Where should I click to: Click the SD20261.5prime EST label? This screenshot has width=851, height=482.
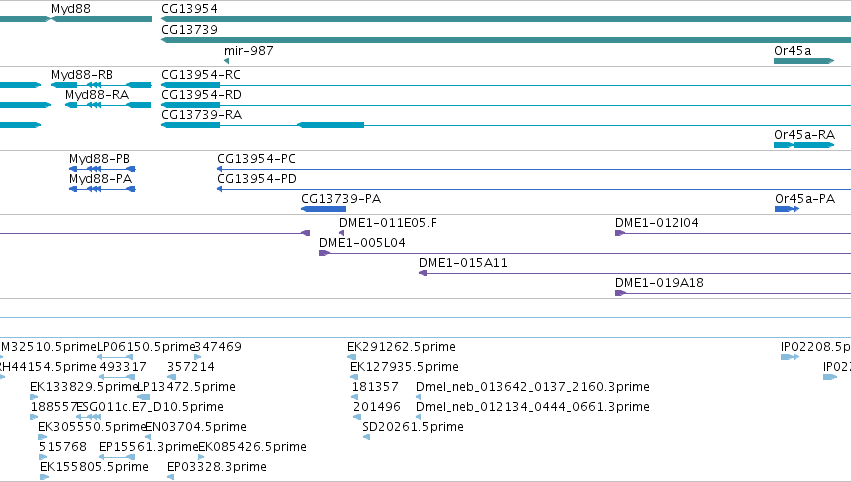coord(412,427)
